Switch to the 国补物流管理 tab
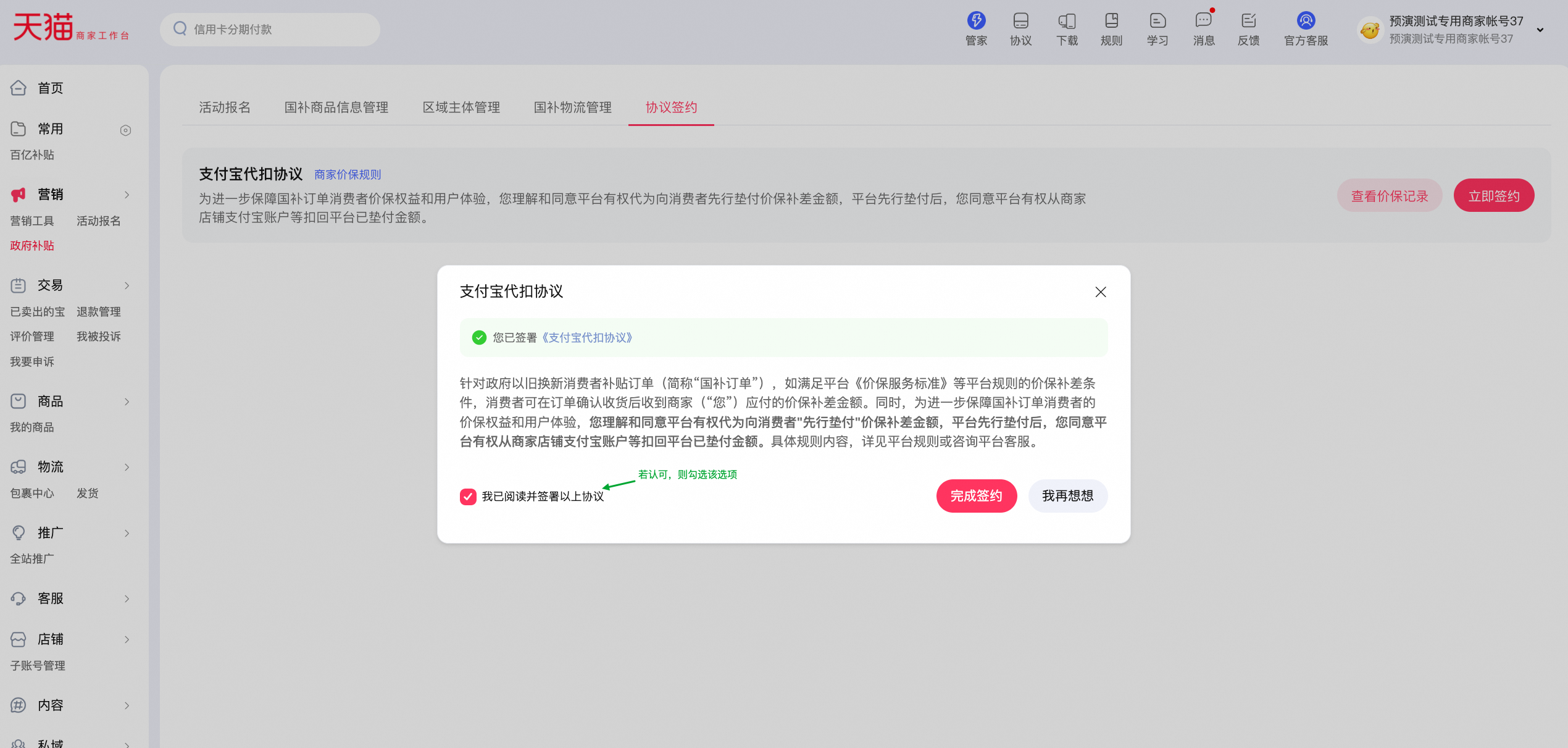 [x=573, y=107]
